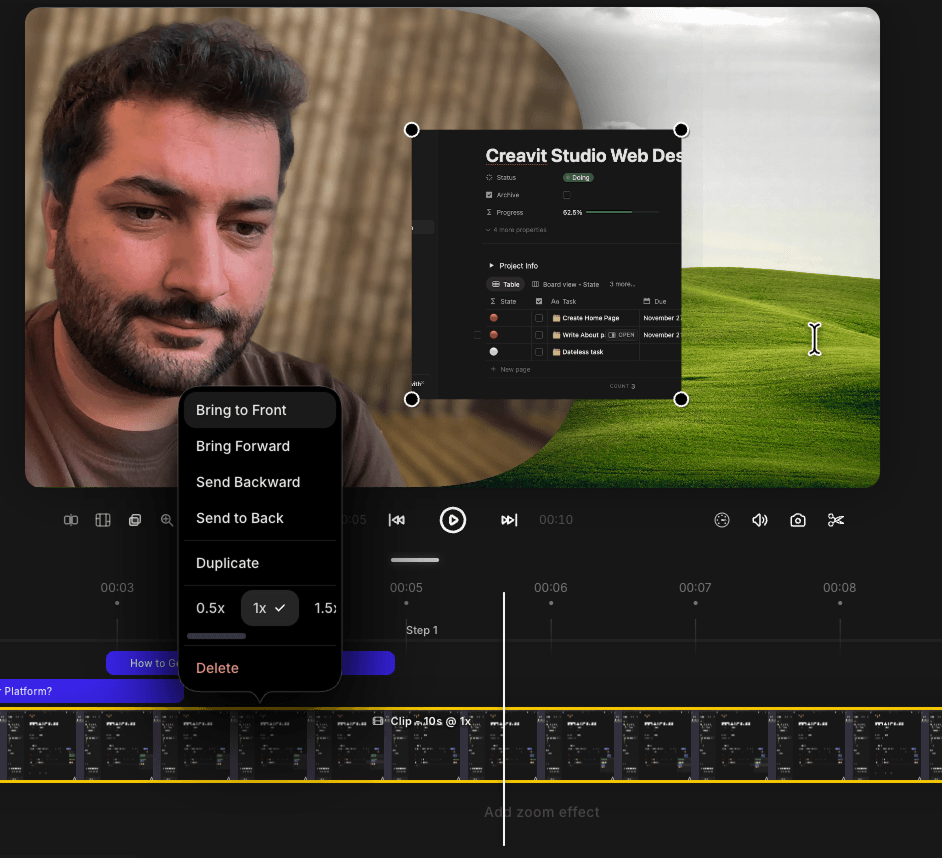
Task: Take a snapshot with camera icon
Action: pyautogui.click(x=797, y=520)
